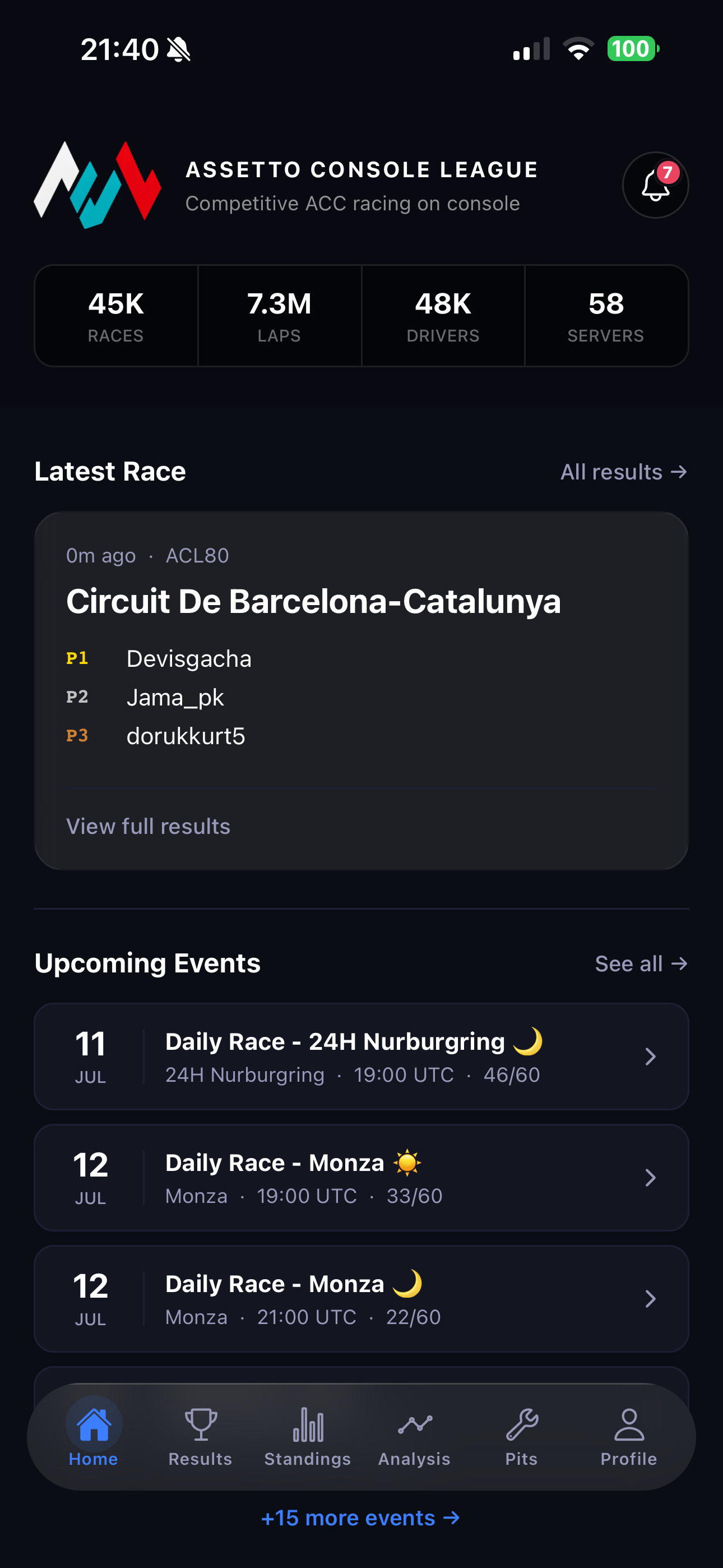Open the Standings bar chart icon

308,1425
